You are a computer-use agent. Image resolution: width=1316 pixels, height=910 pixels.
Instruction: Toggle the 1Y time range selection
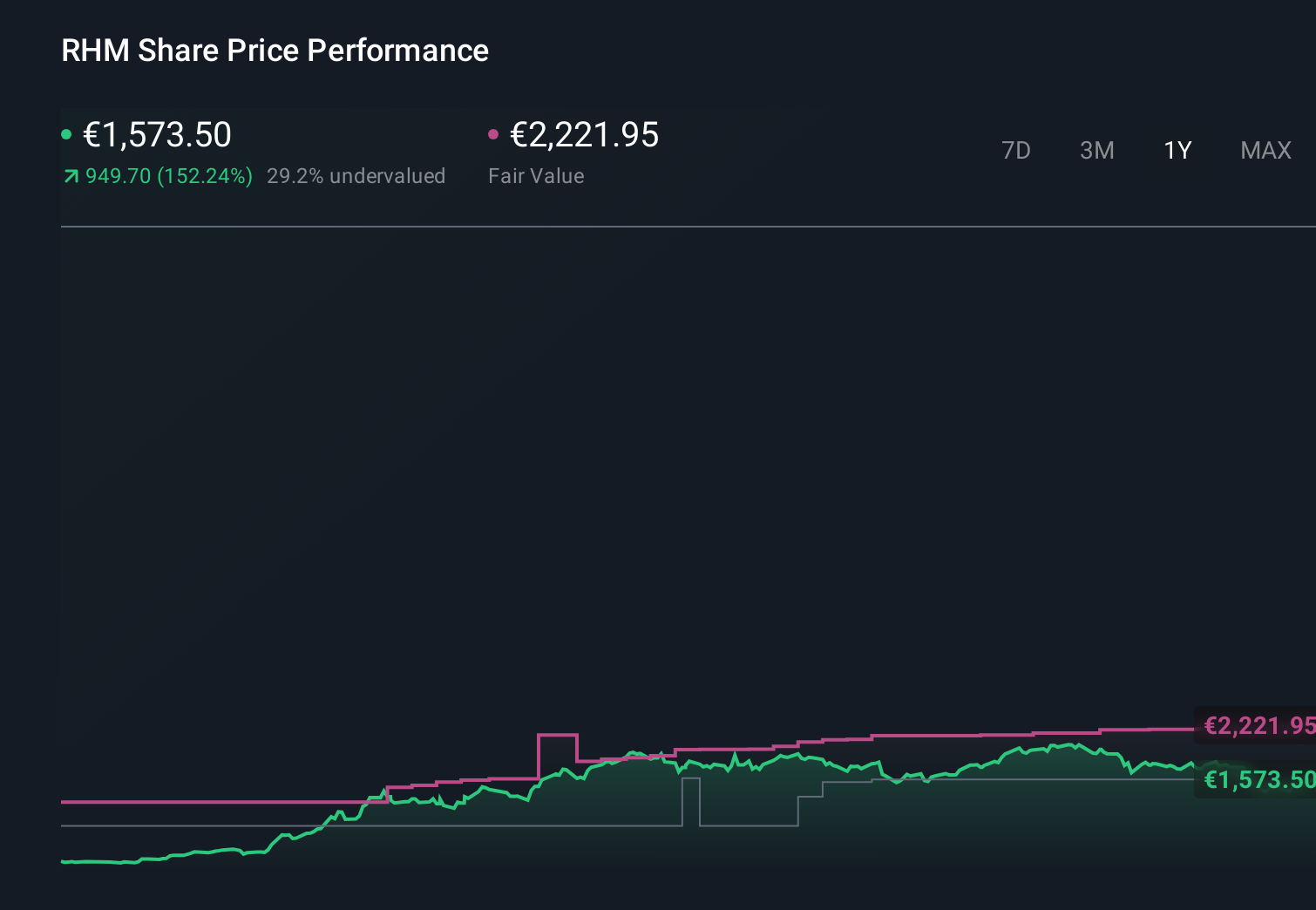click(x=1177, y=150)
